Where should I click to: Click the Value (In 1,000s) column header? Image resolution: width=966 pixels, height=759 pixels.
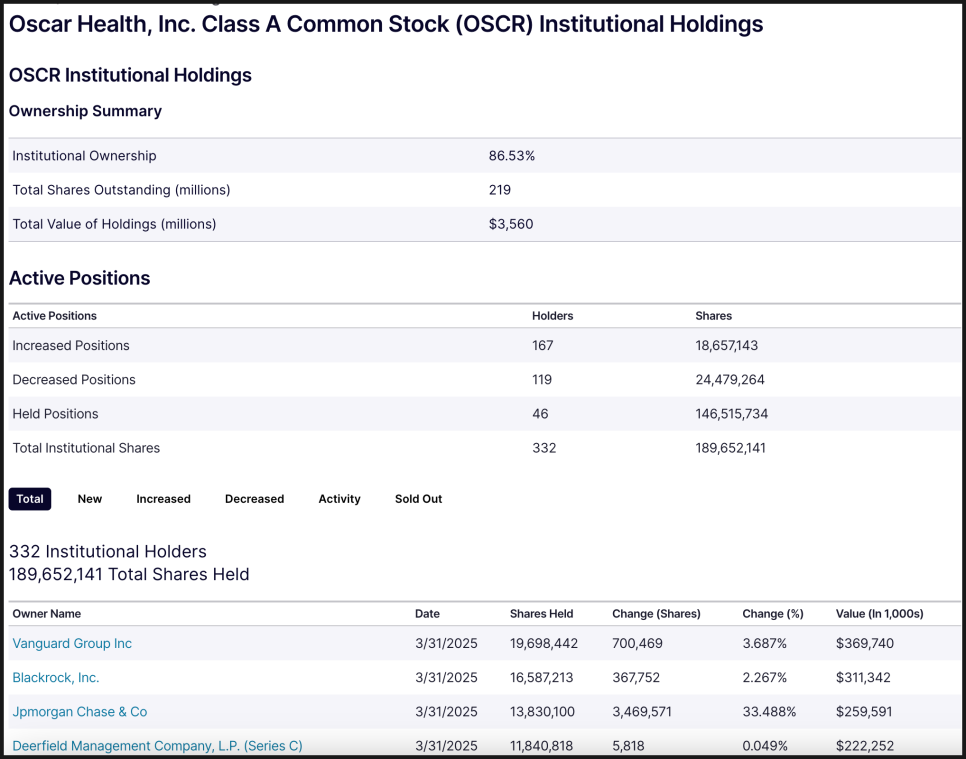[880, 614]
